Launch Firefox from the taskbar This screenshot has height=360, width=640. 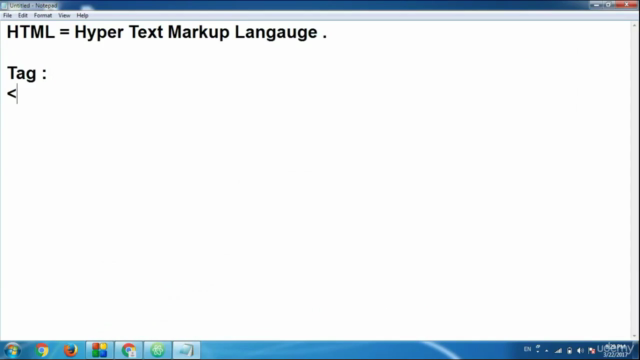(71, 350)
